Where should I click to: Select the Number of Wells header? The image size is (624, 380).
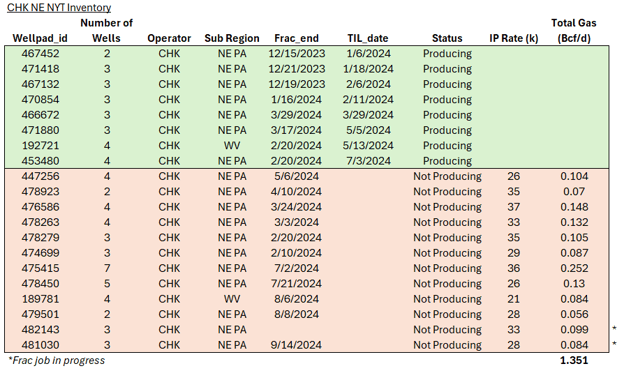click(x=106, y=31)
